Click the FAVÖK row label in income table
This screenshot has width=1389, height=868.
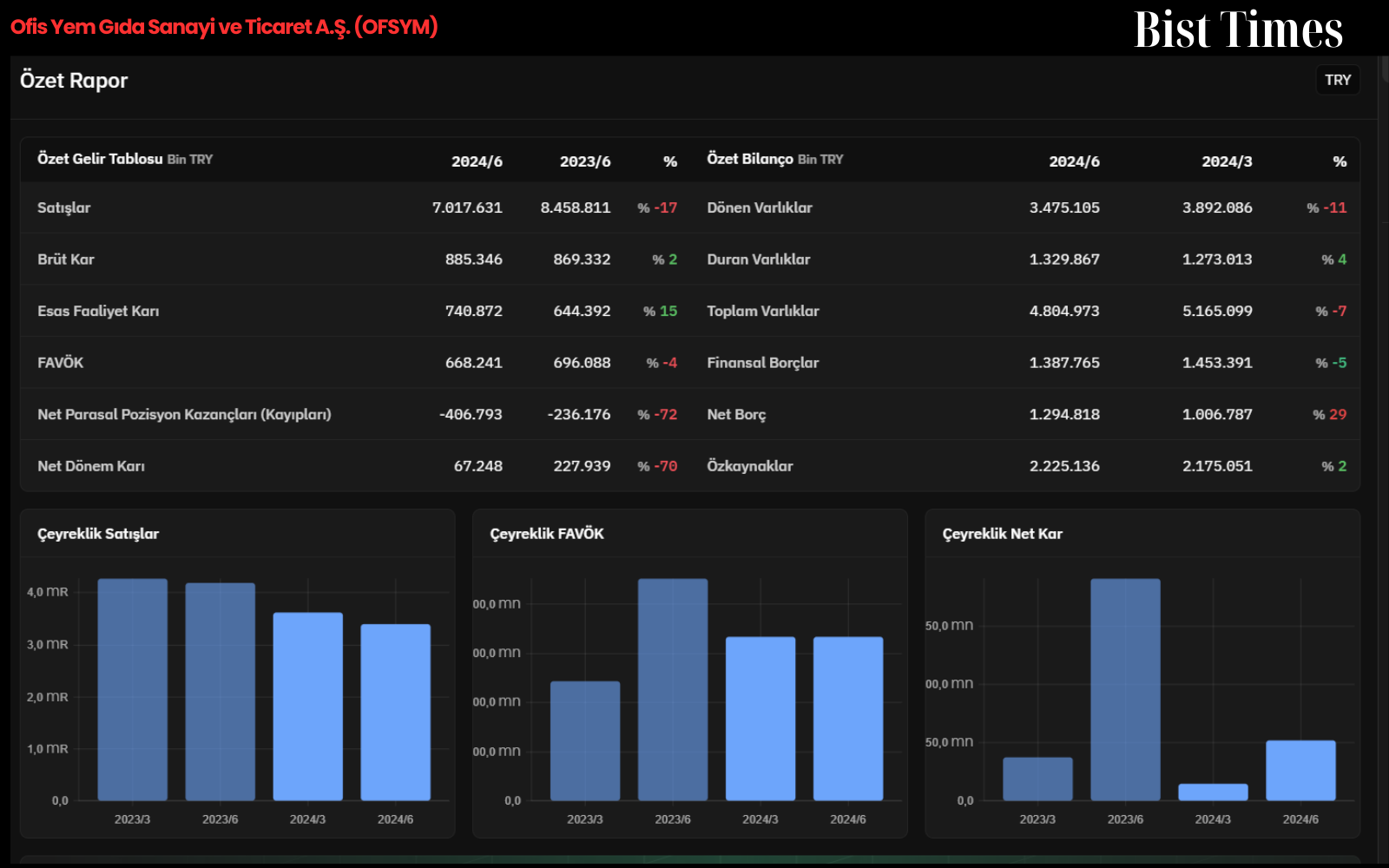coord(61,363)
